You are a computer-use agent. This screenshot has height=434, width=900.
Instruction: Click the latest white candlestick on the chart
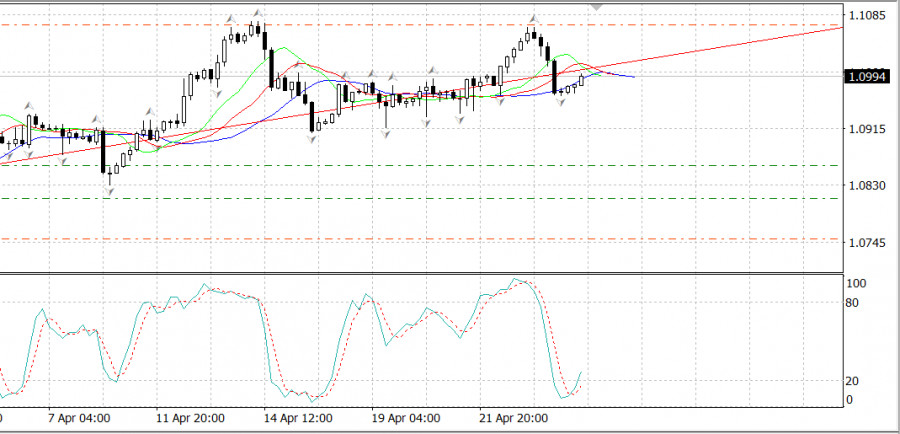(581, 80)
